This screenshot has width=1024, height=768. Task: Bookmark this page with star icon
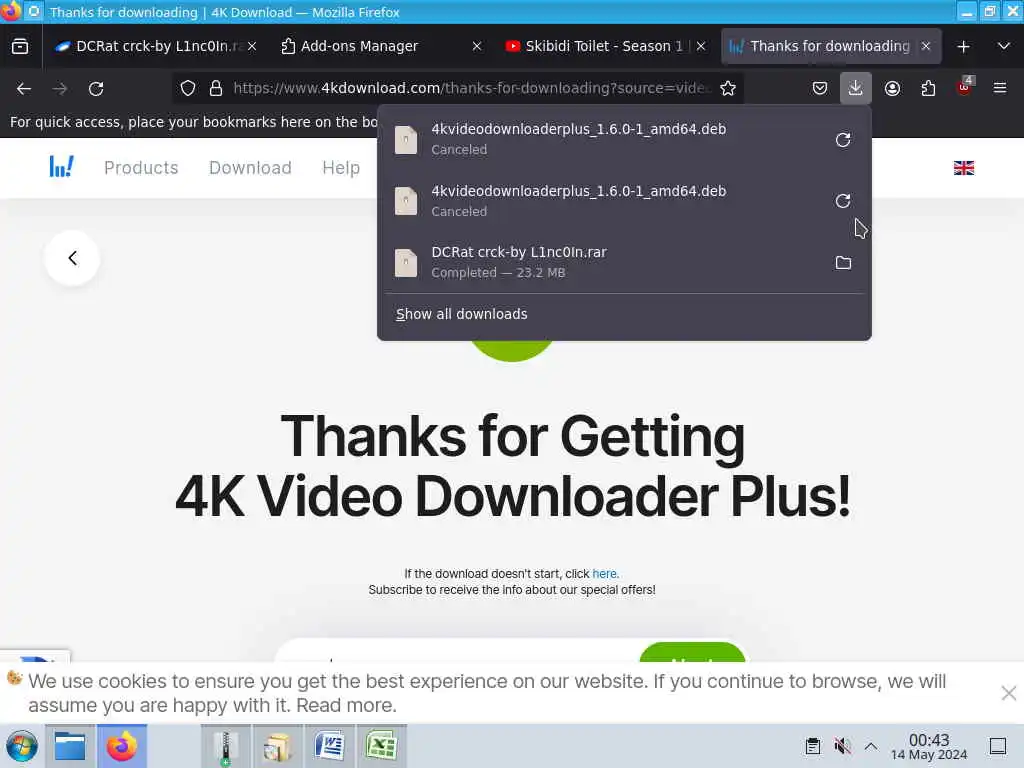click(728, 88)
